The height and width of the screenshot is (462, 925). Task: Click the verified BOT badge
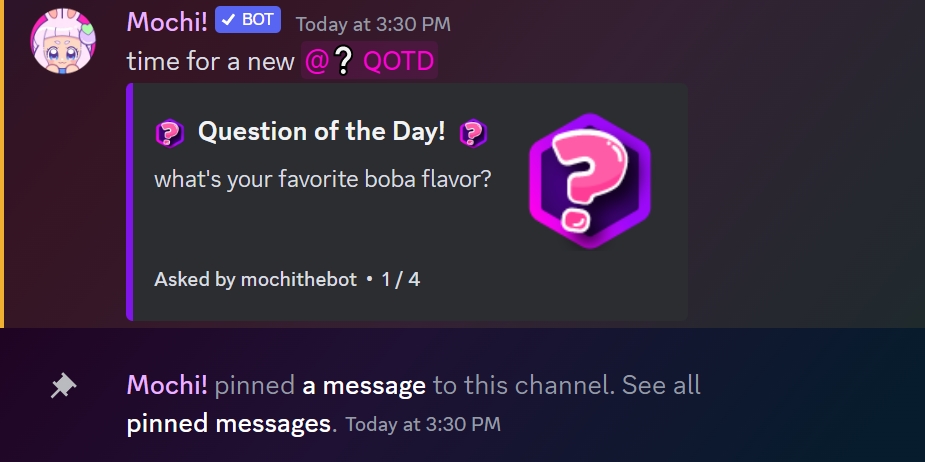pyautogui.click(x=248, y=20)
